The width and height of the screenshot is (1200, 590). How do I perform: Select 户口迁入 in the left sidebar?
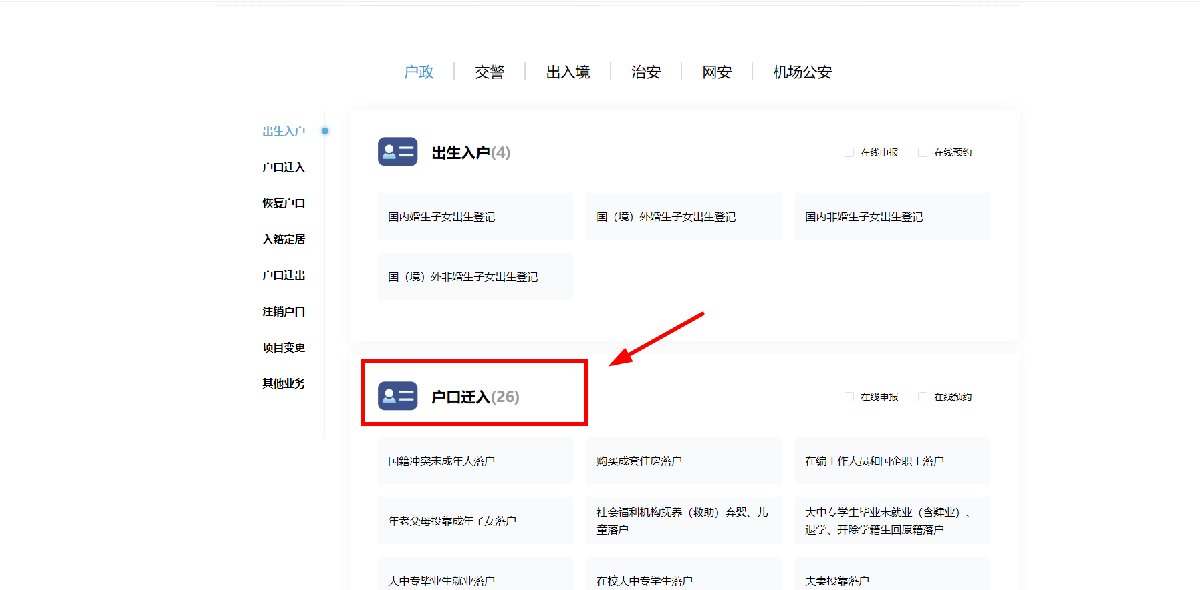pyautogui.click(x=283, y=167)
